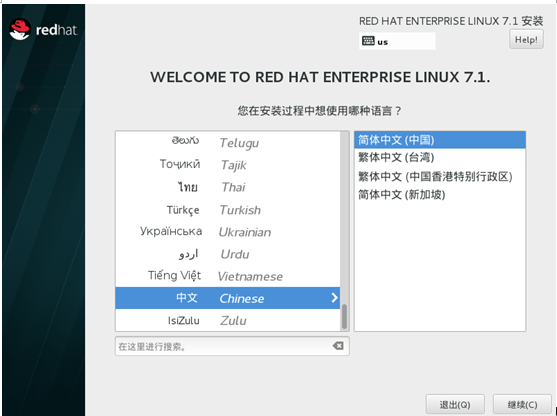557x416 pixels.
Task: Expand the Chinese row arrow chevron
Action: [334, 298]
